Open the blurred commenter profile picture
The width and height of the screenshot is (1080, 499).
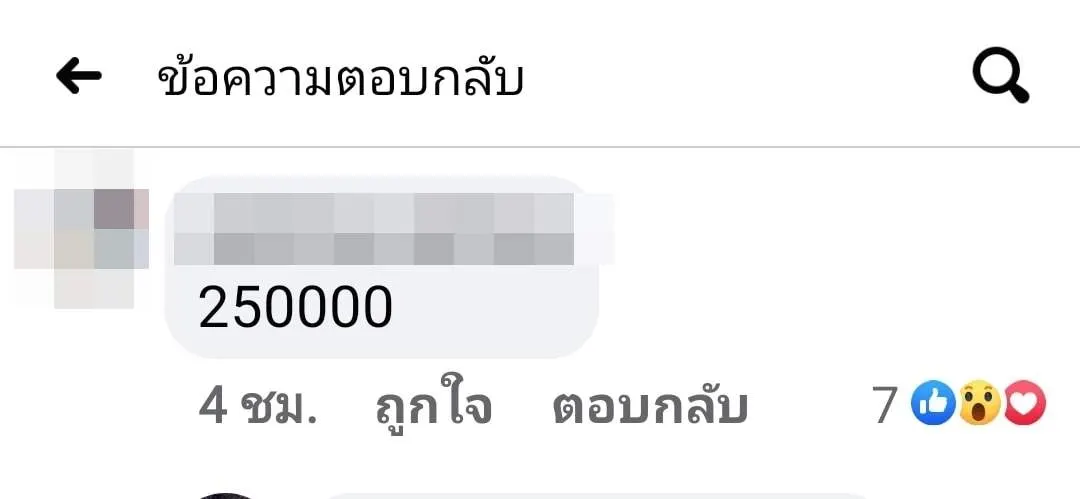[81, 229]
